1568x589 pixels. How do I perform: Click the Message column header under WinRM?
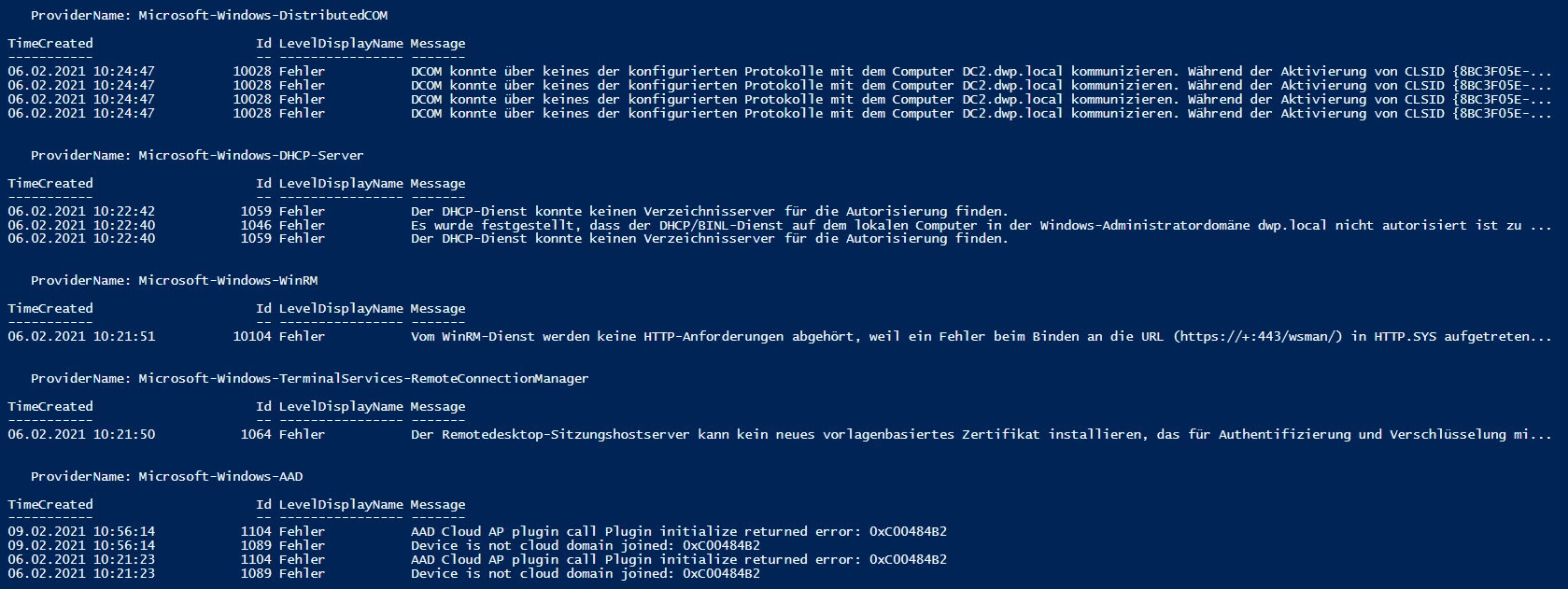click(x=437, y=309)
